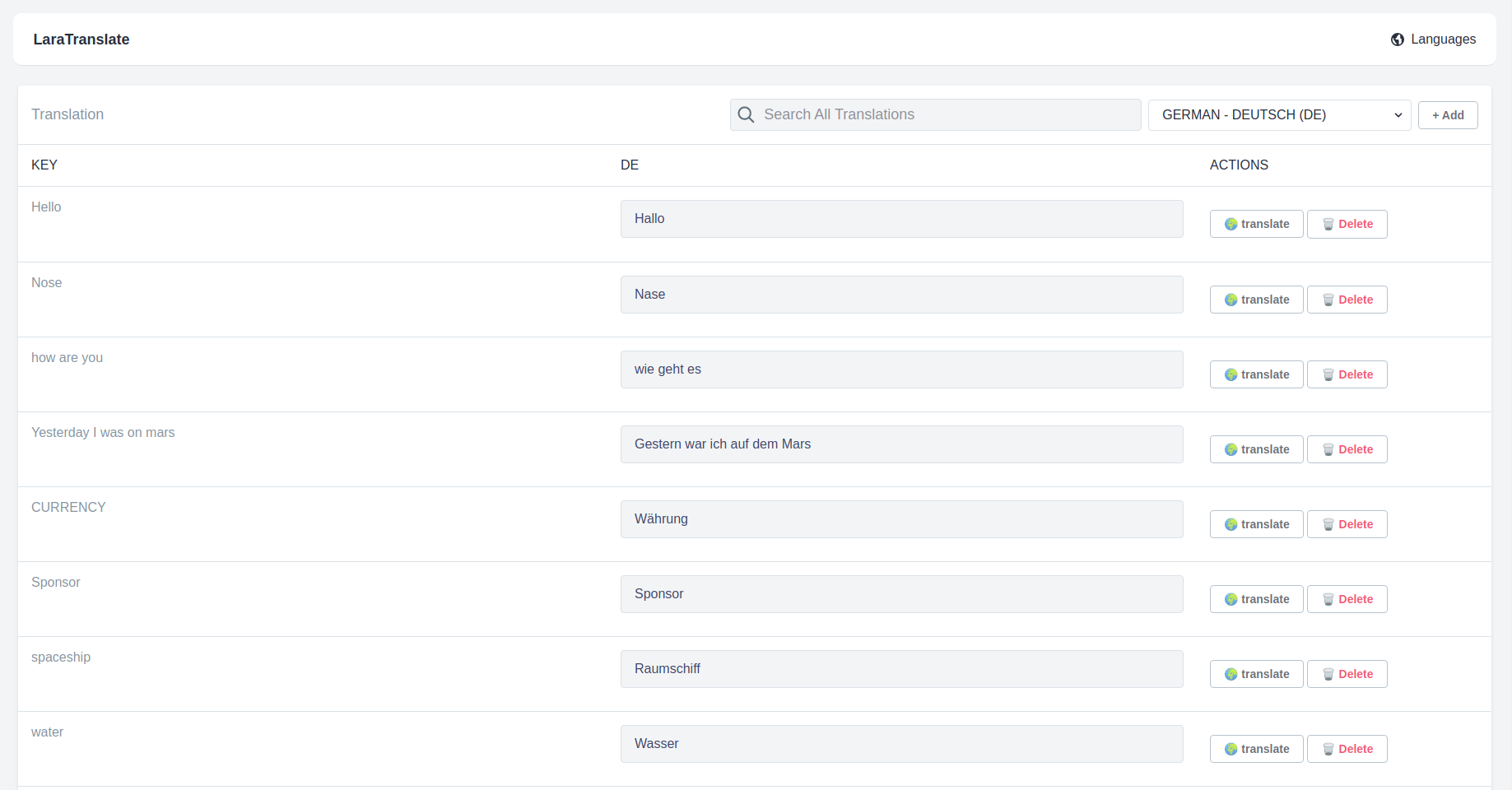This screenshot has height=790, width=1512.
Task: Go to LaraTranslate home link
Action: (81, 39)
